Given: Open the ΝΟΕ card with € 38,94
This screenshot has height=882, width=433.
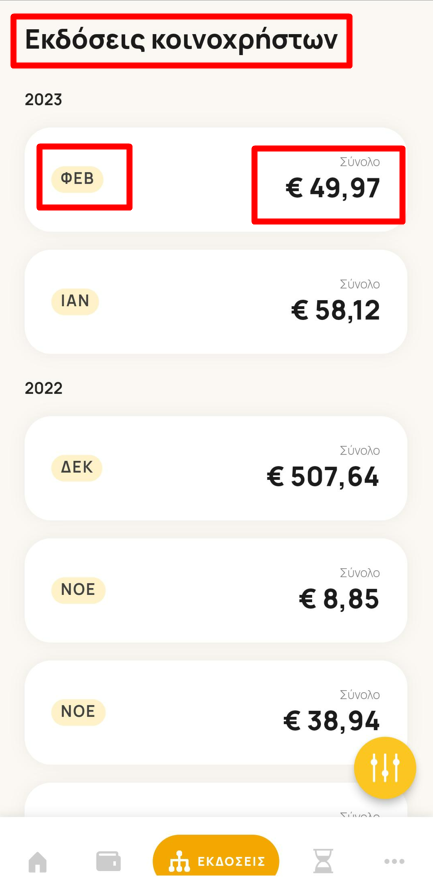Looking at the screenshot, I should [x=216, y=712].
